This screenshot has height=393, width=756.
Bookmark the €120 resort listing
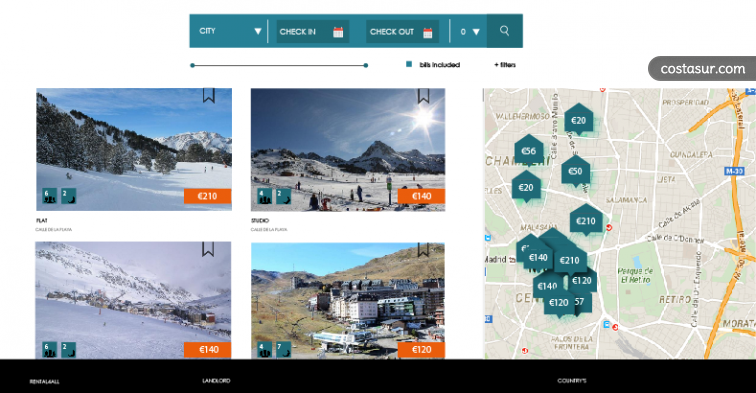pos(423,249)
